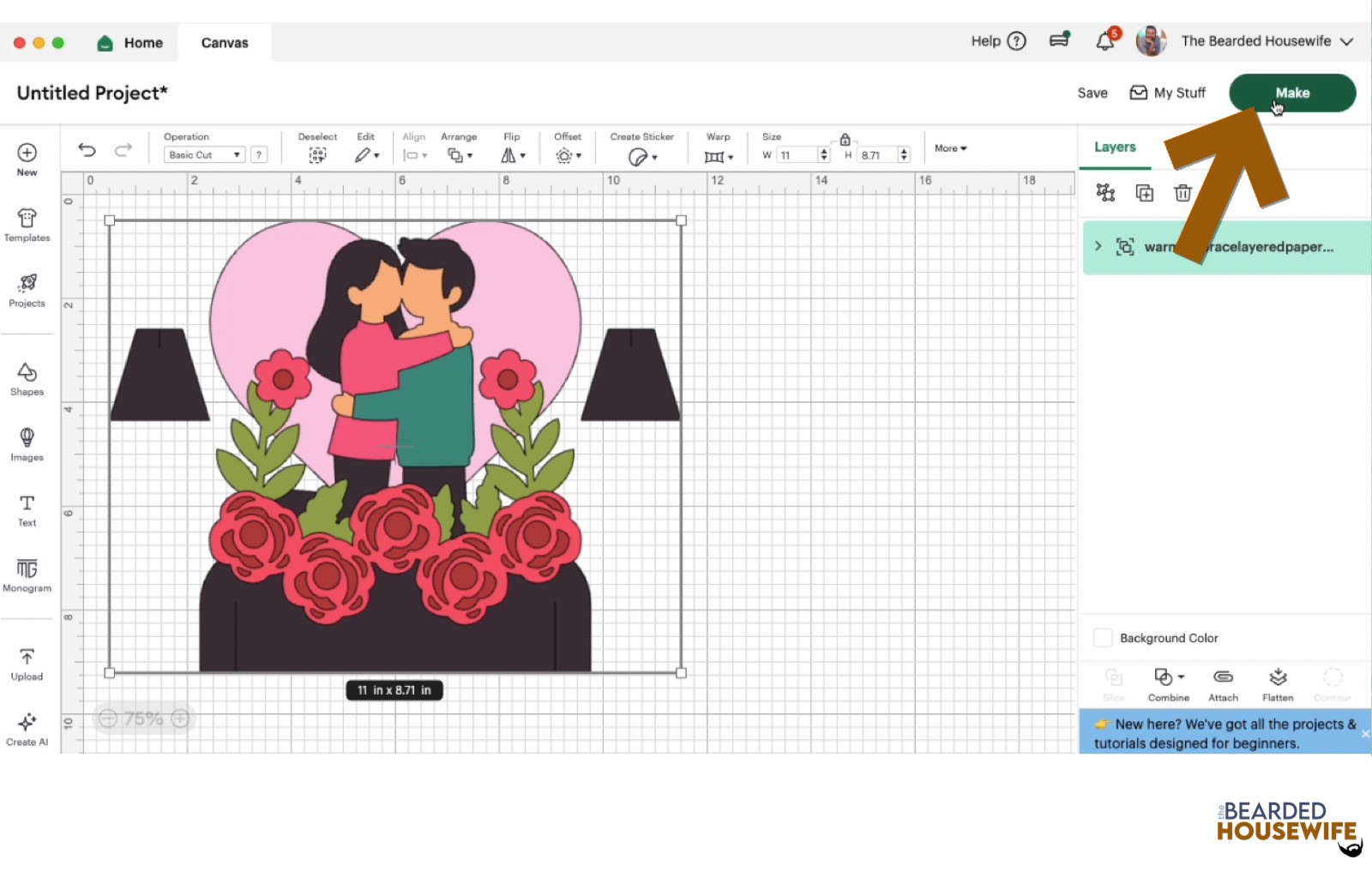This screenshot has height=872, width=1372.
Task: Click the Upload icon
Action: pos(27,664)
